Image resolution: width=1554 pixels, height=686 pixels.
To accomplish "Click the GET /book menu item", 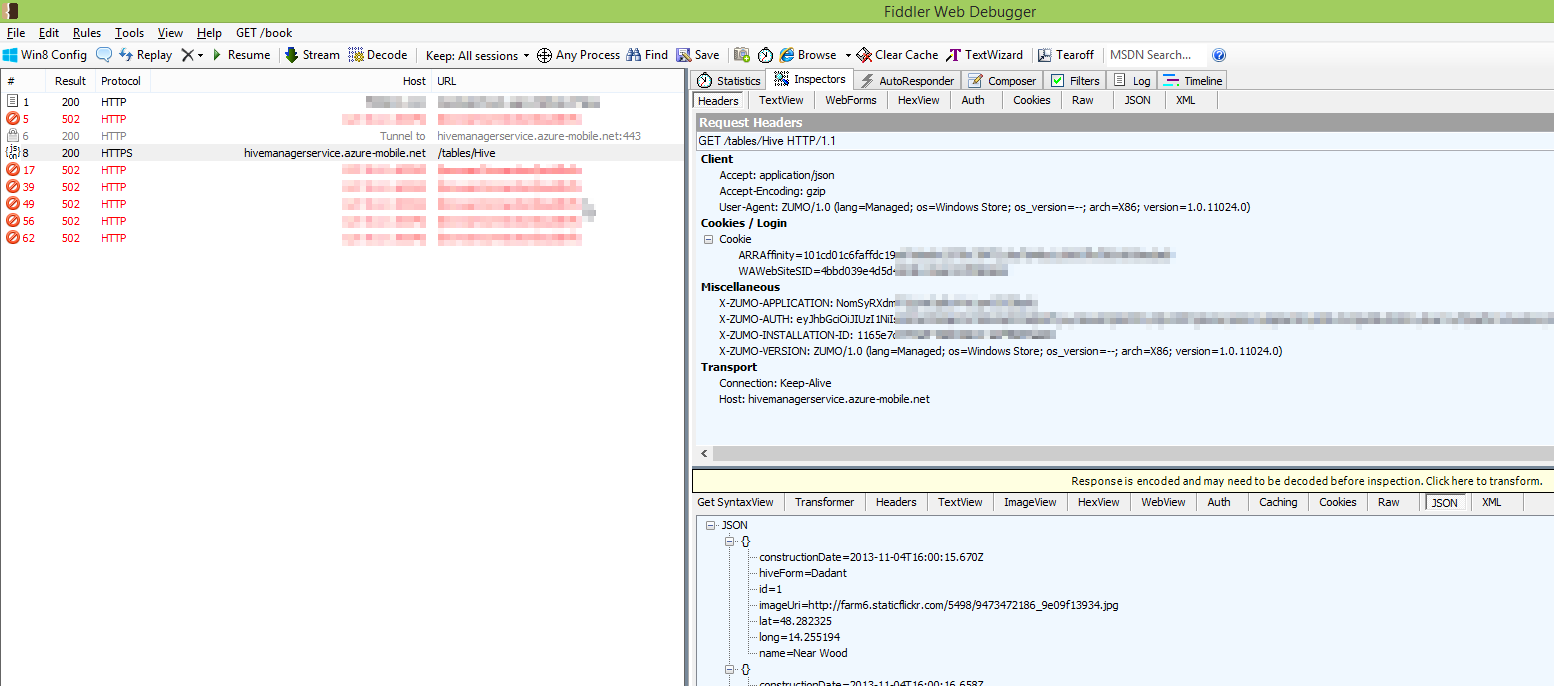I will click(x=264, y=33).
